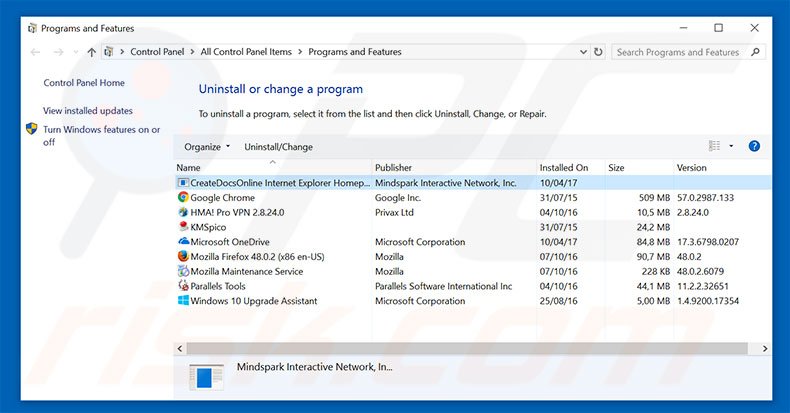Open Control Panel Home link
Image resolution: width=790 pixels, height=413 pixels.
84,83
